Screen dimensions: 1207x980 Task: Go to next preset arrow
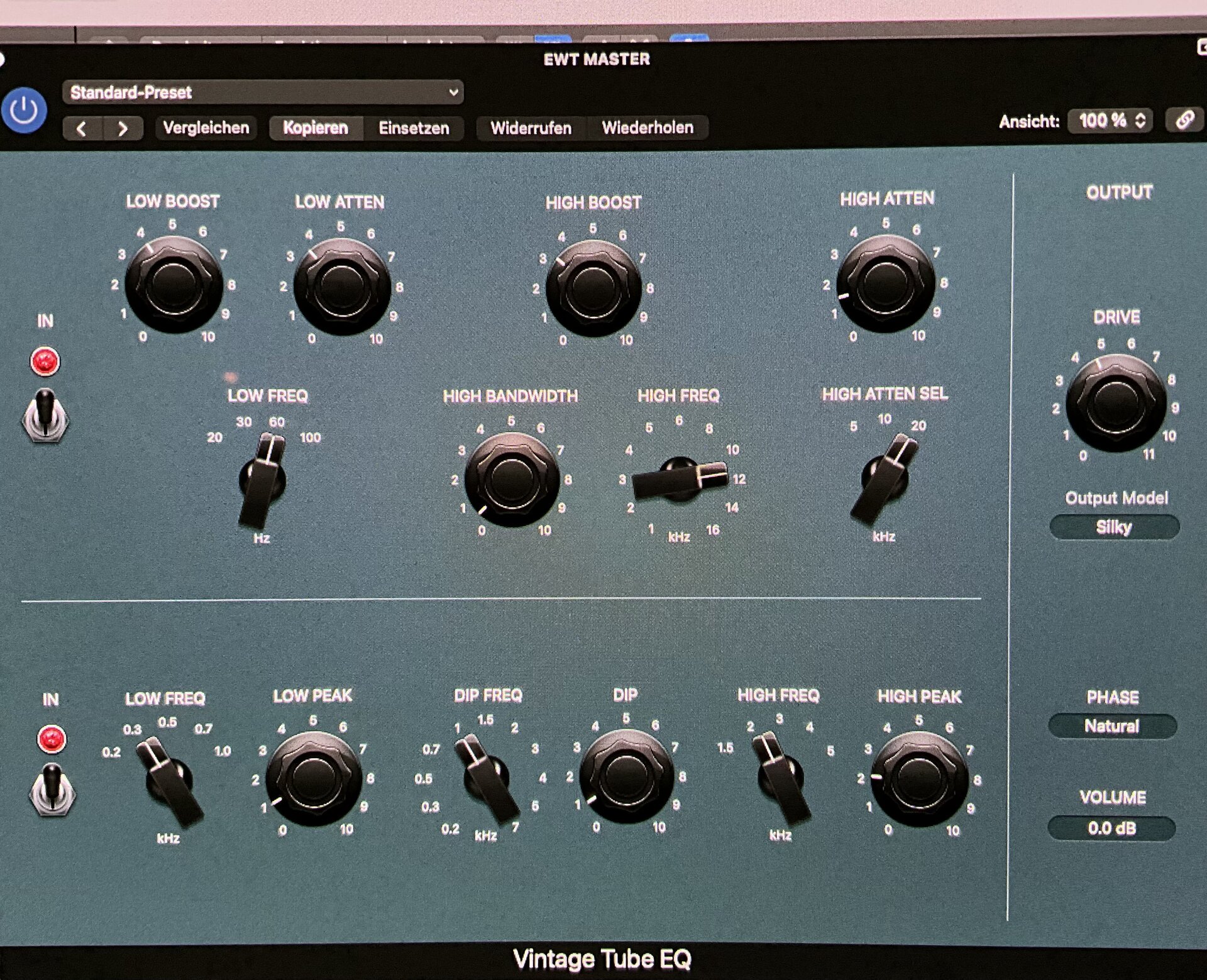click(123, 129)
